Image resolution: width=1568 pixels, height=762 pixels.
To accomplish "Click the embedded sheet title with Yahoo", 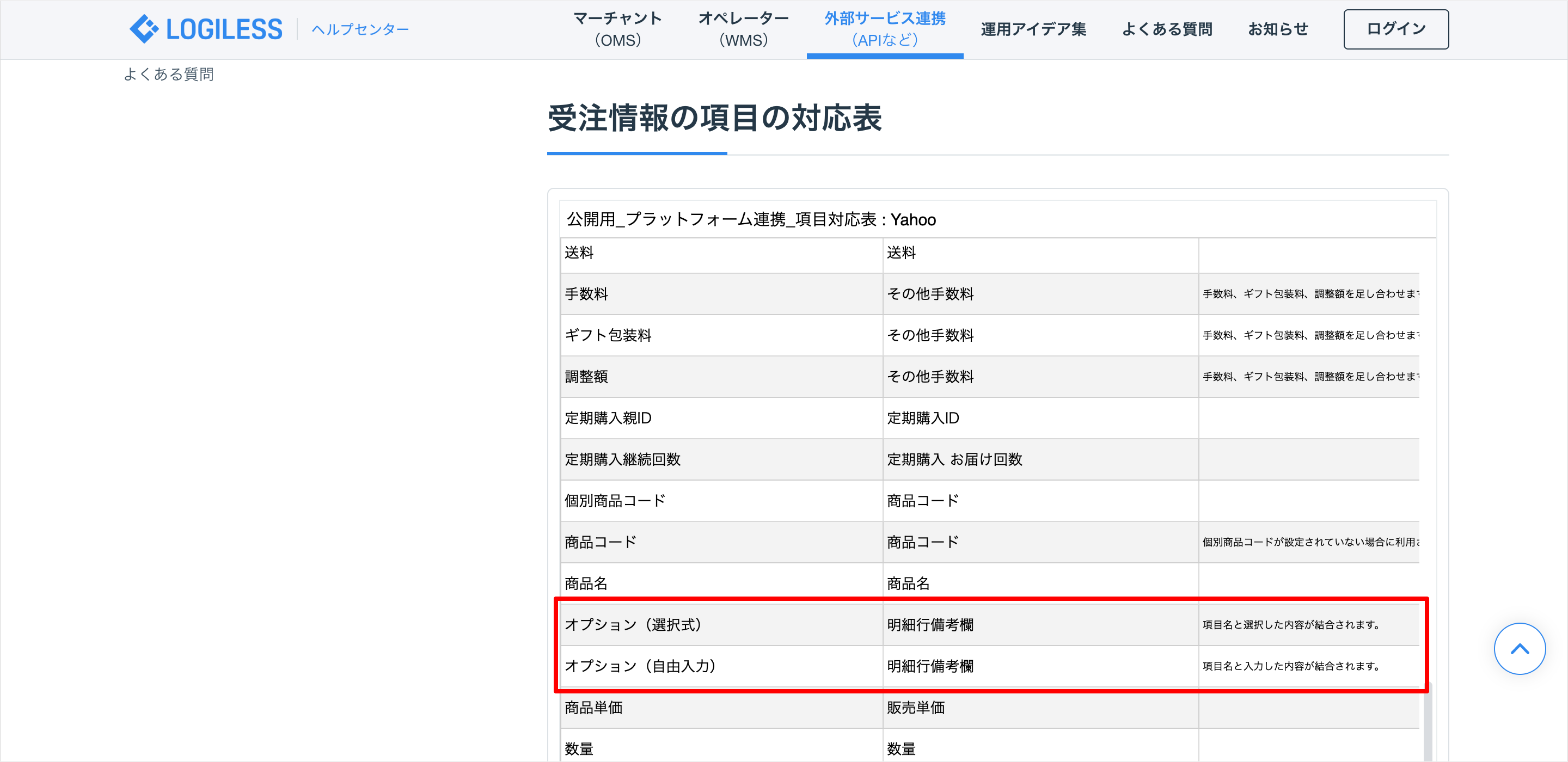I will [751, 219].
